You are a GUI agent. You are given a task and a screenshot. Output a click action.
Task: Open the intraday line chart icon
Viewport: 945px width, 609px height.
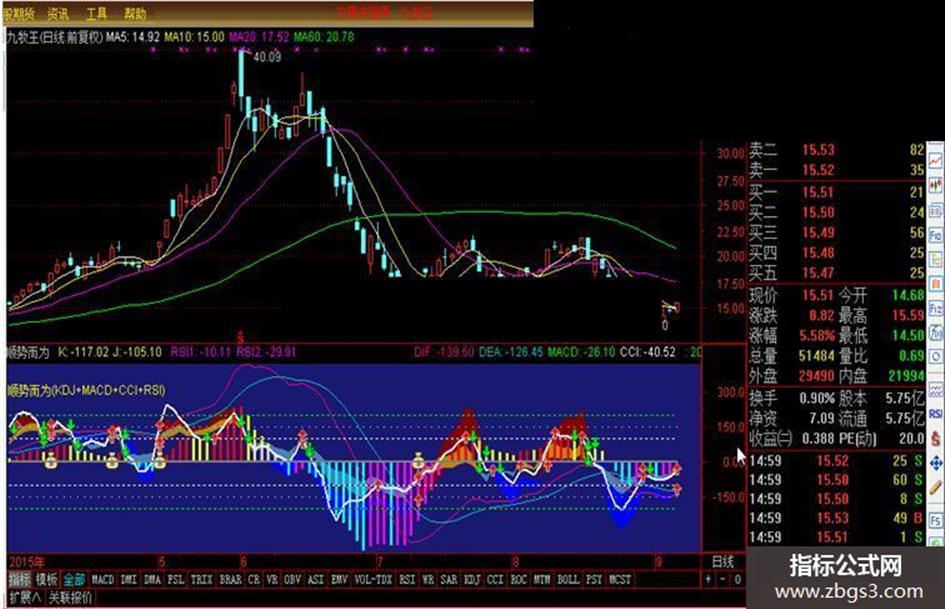point(936,160)
